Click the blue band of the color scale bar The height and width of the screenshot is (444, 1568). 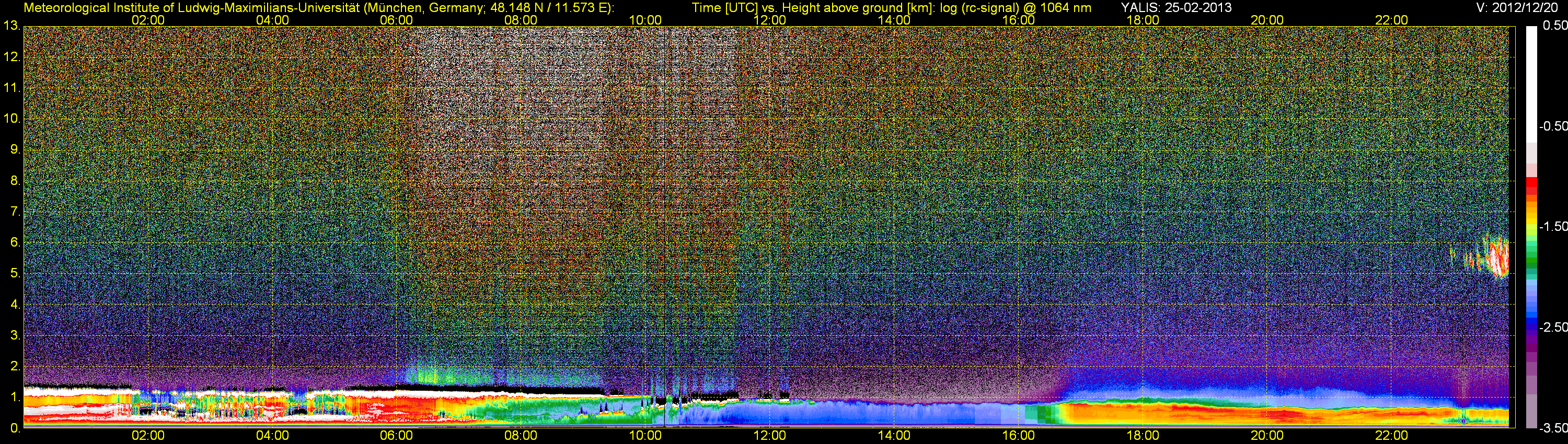coord(1531,313)
